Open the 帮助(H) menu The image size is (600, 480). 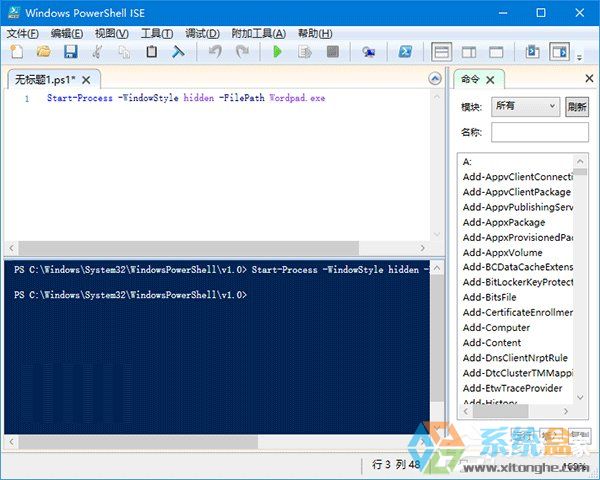(315, 34)
